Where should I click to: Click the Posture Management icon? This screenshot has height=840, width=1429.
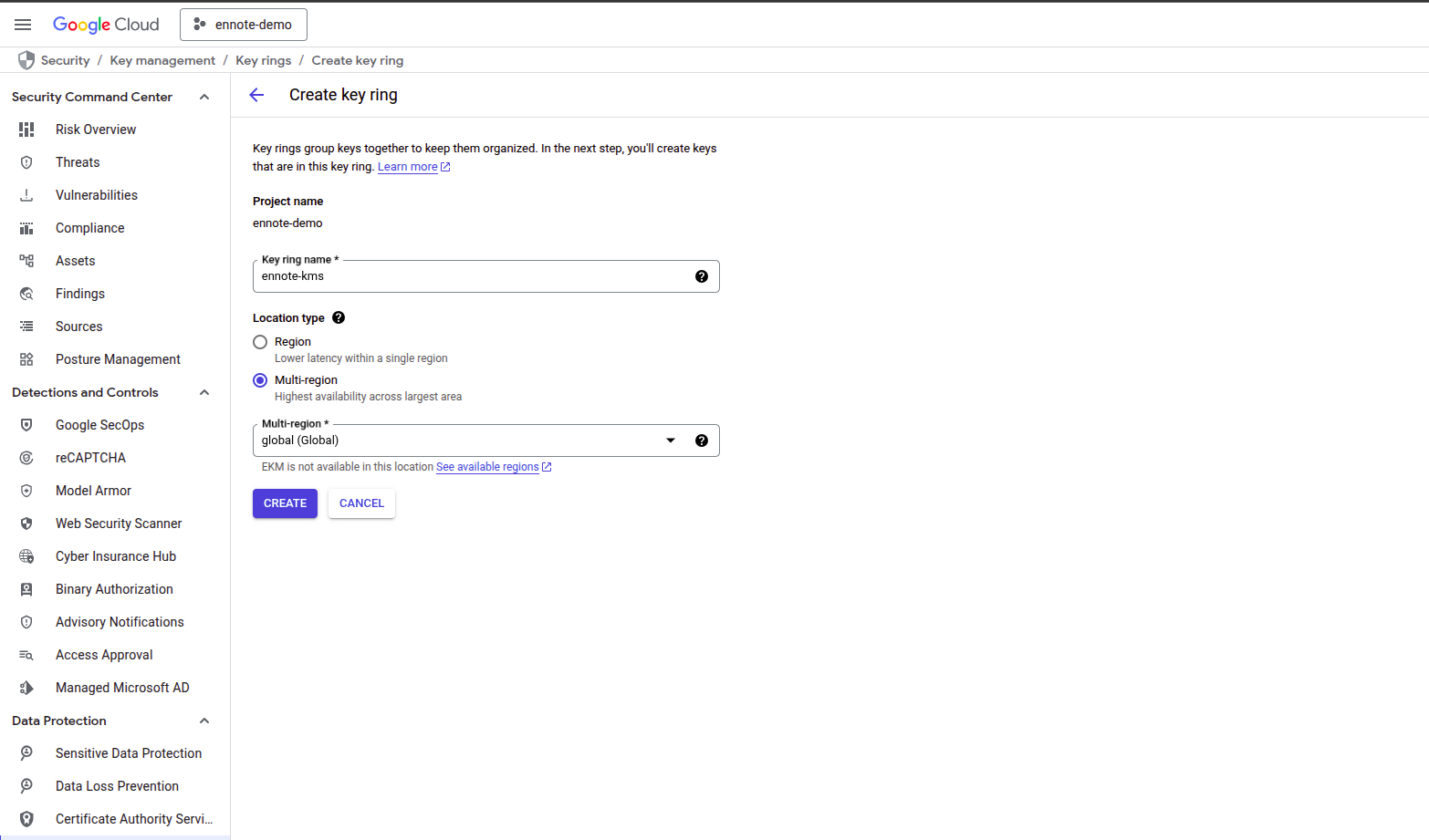[x=26, y=359]
